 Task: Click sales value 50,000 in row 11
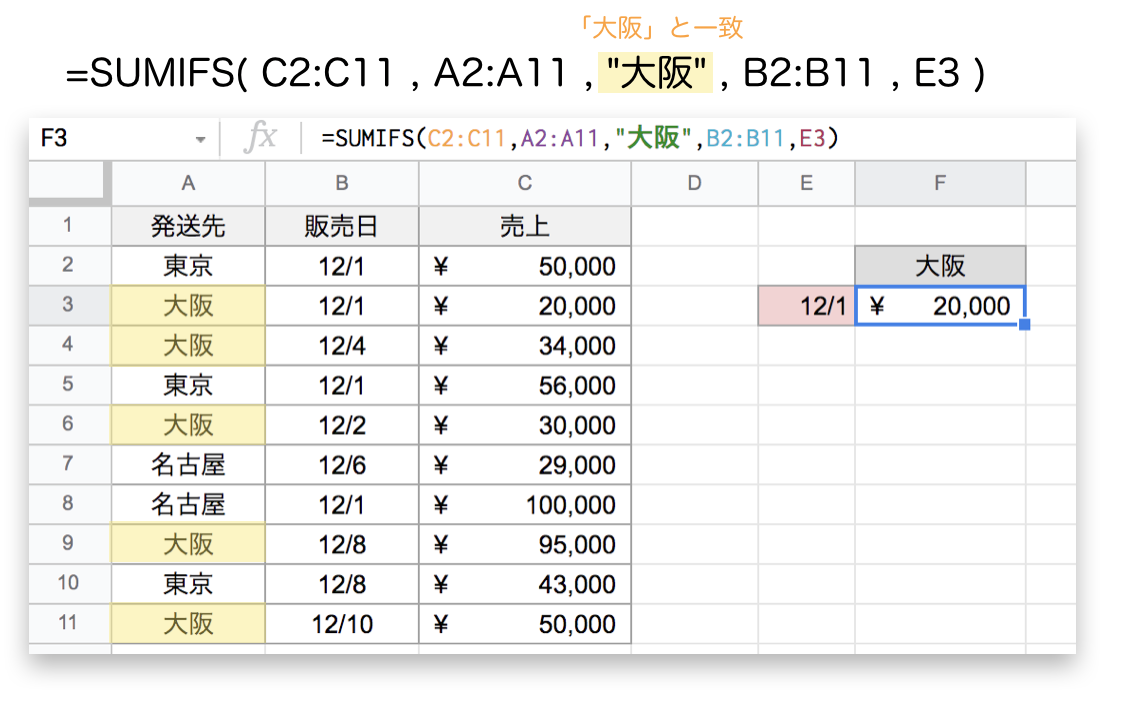[525, 623]
